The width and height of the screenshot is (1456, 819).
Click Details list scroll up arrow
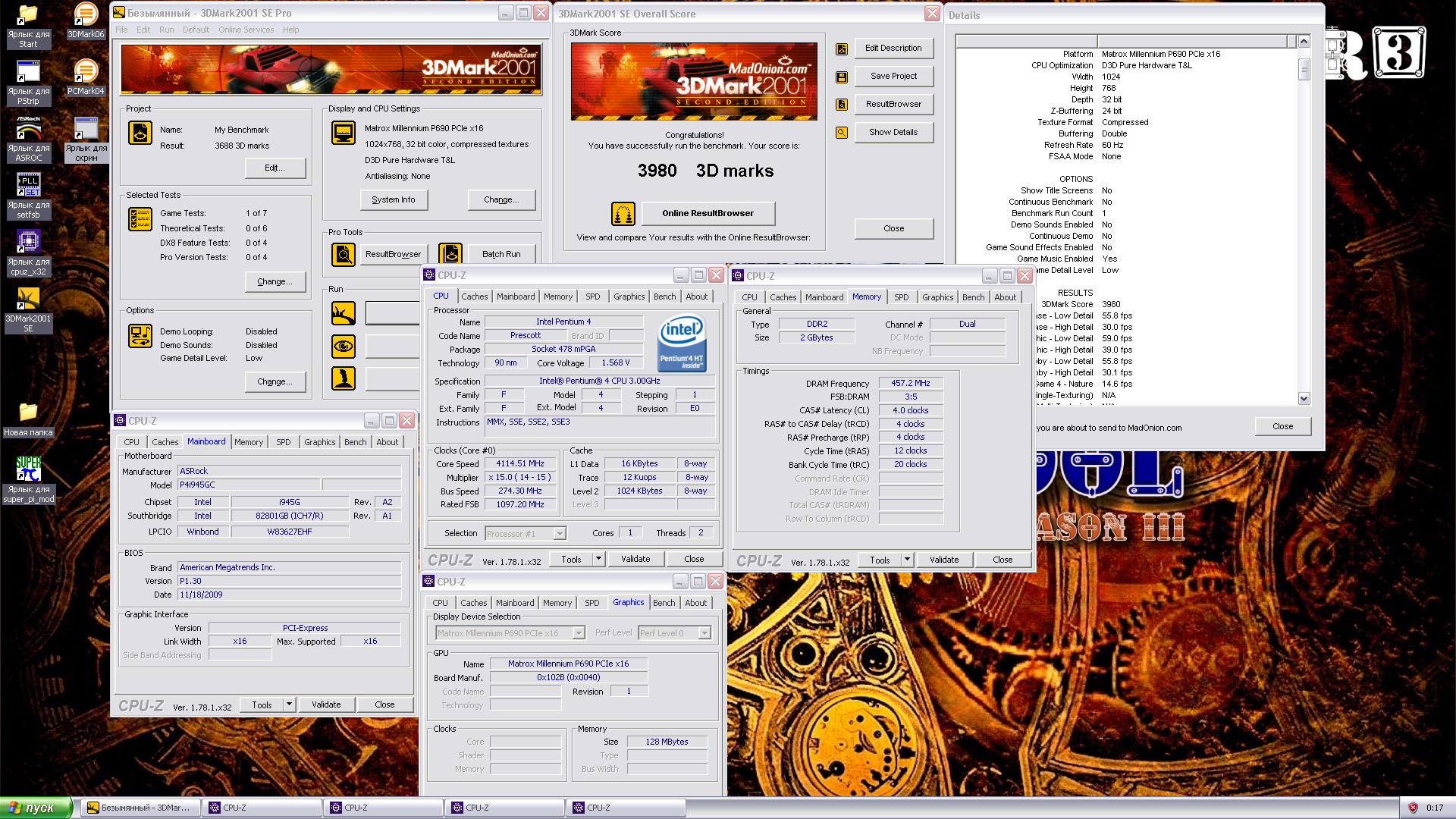tap(1304, 42)
